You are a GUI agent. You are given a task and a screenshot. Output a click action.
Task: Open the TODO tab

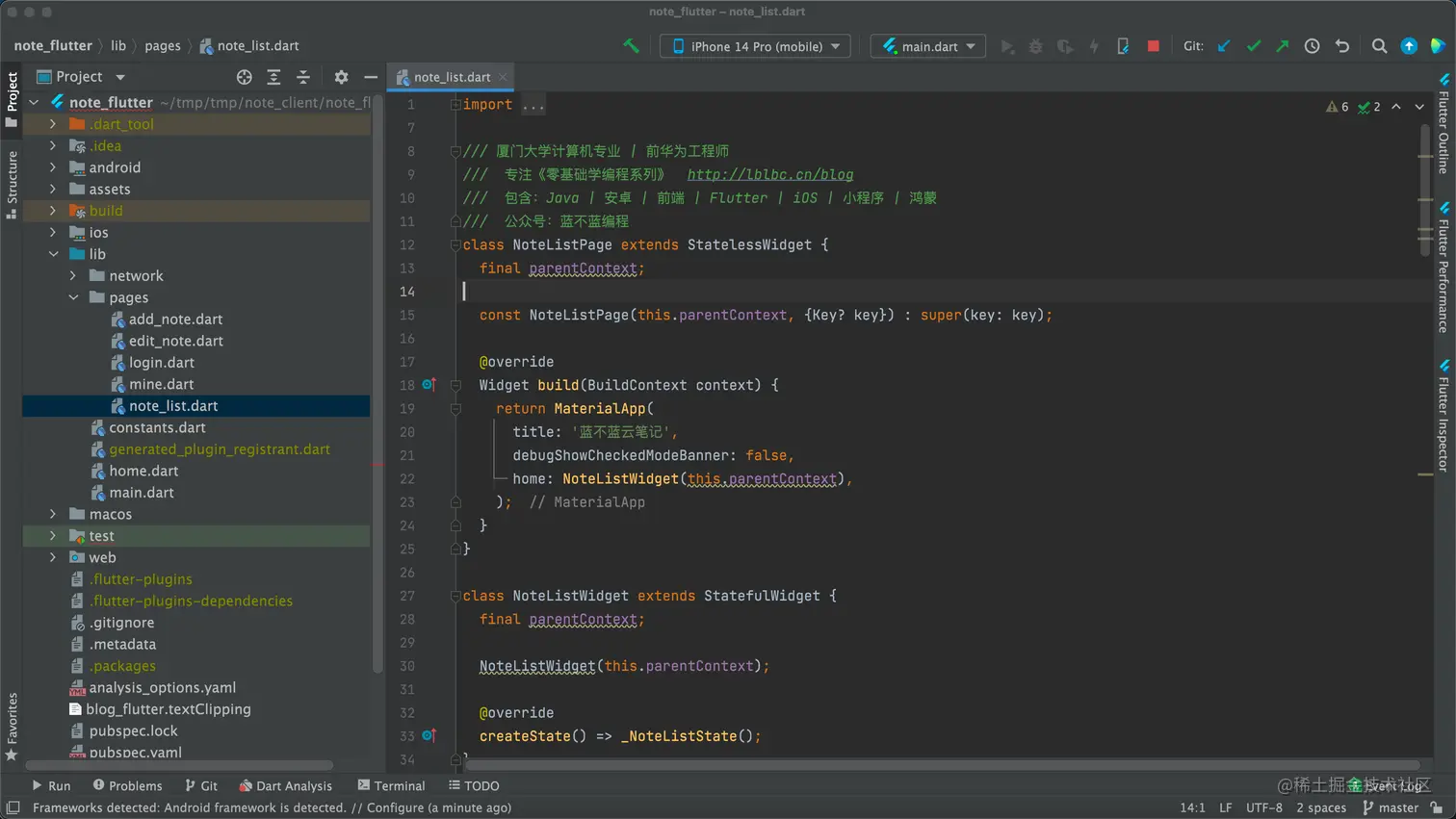pyautogui.click(x=474, y=786)
